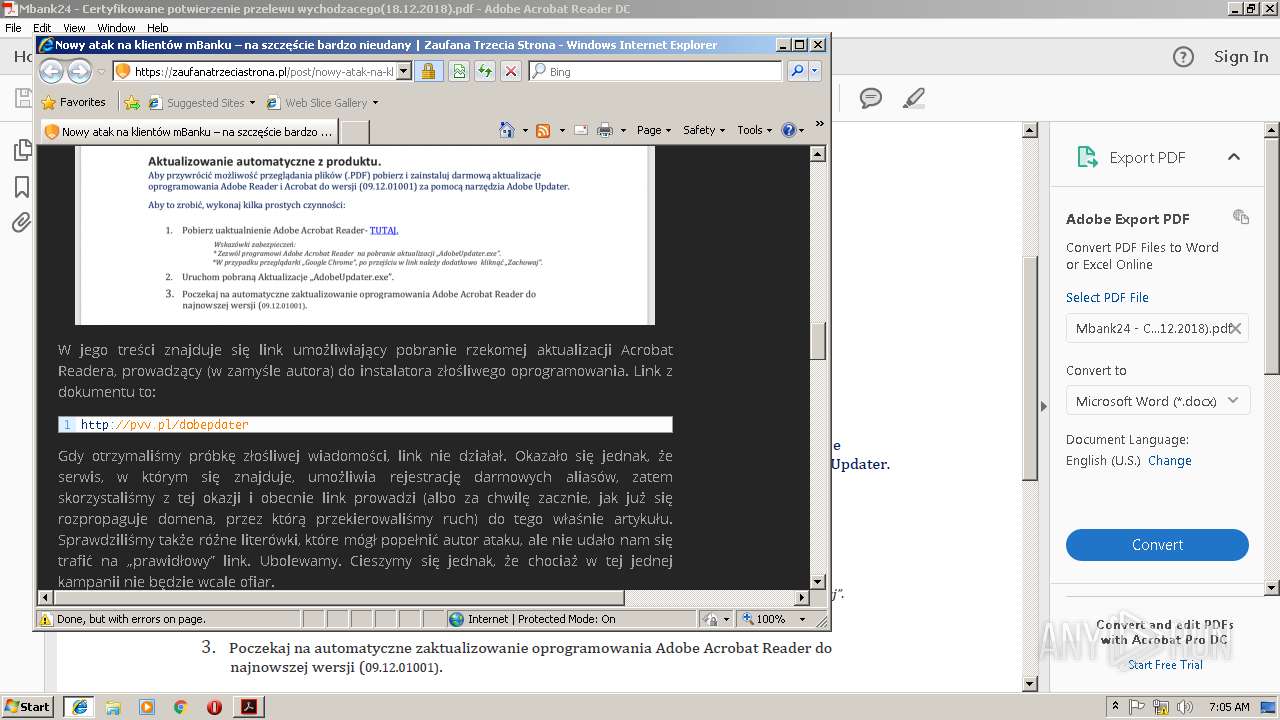Print page with IE printer icon
This screenshot has width=1280, height=720.
tap(604, 130)
